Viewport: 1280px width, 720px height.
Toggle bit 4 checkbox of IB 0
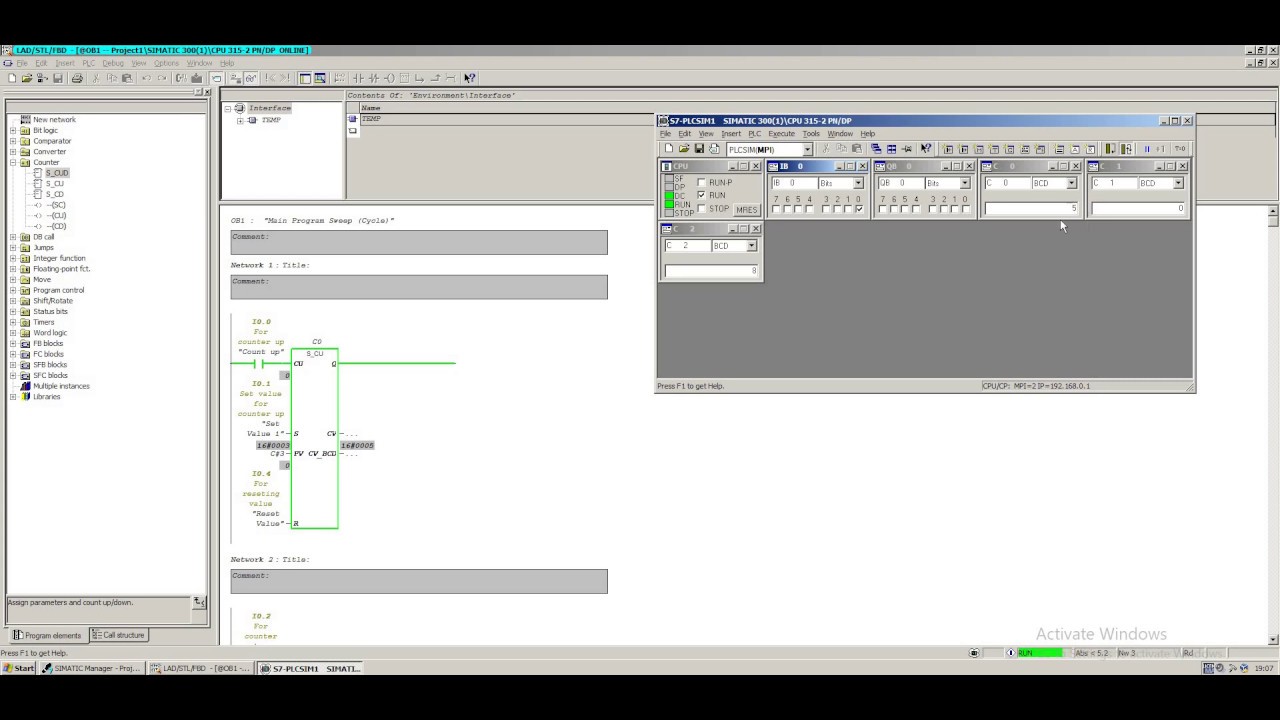point(810,209)
